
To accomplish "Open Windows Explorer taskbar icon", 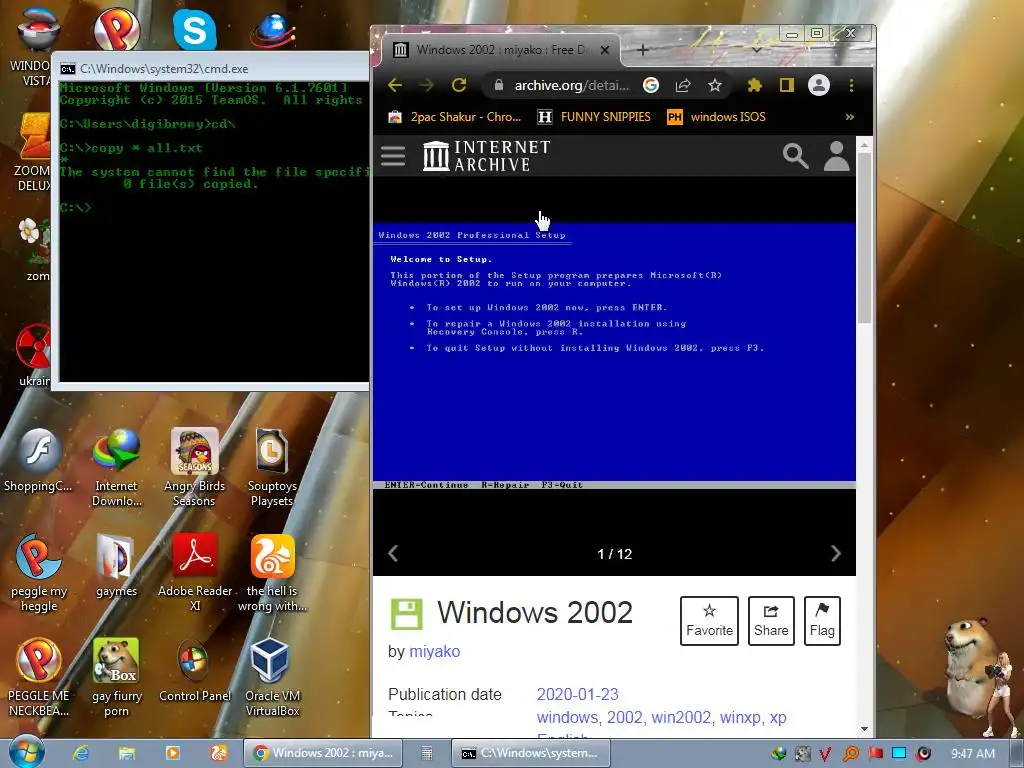I will point(127,753).
